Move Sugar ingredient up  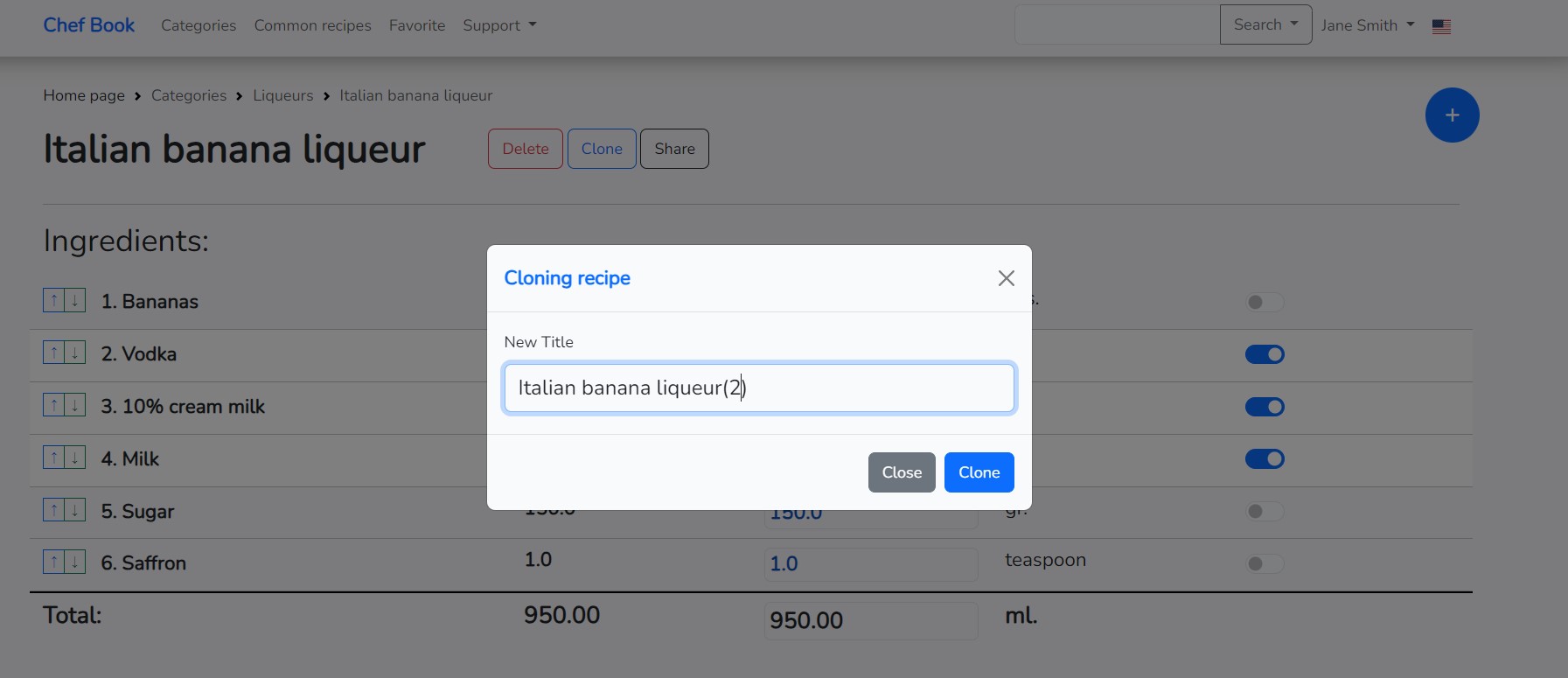53,510
